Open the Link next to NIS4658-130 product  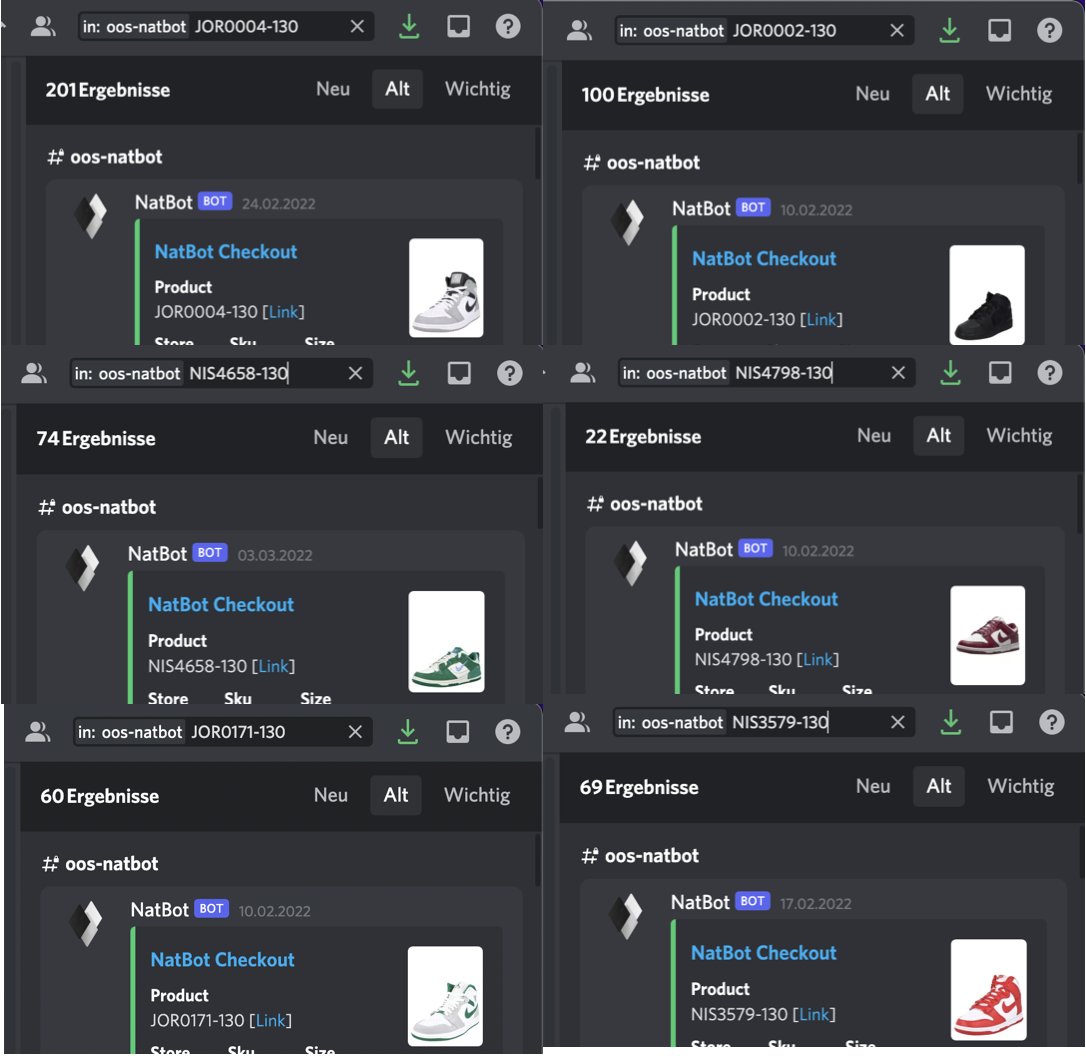coord(274,666)
